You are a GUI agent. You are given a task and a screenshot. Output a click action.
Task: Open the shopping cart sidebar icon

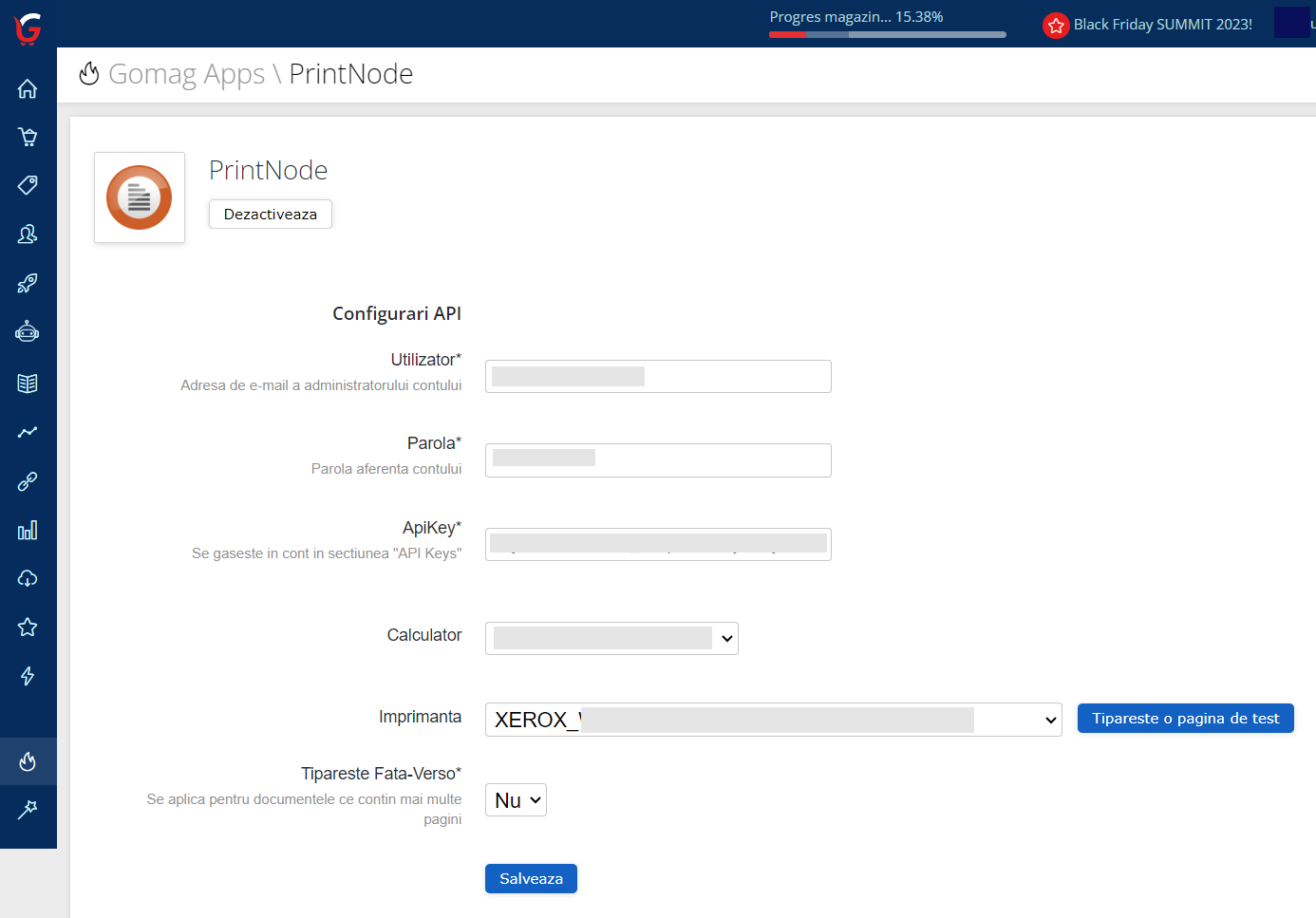pyautogui.click(x=28, y=137)
